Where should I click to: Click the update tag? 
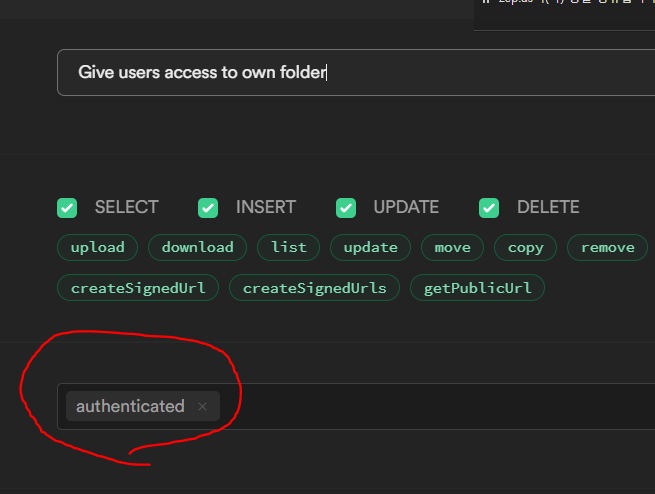(371, 248)
